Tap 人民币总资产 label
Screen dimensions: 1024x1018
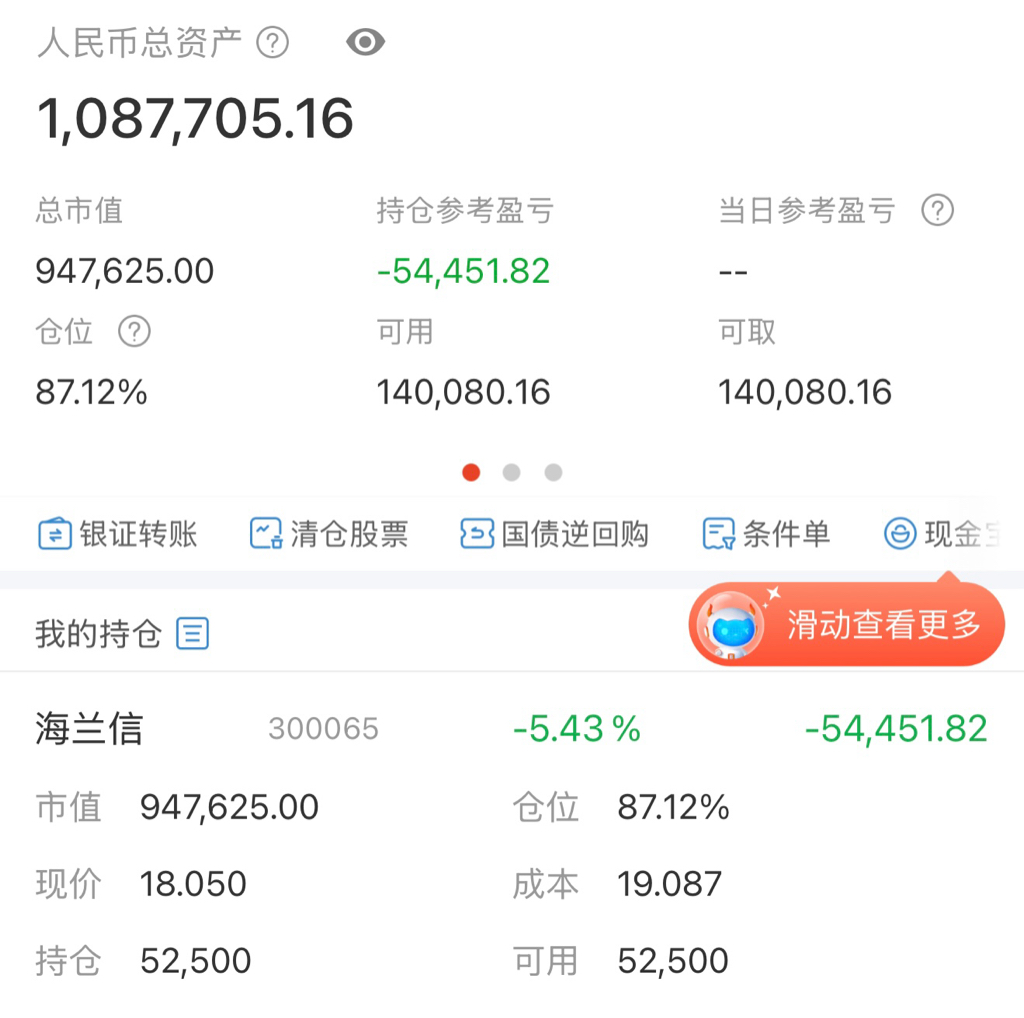(x=140, y=43)
